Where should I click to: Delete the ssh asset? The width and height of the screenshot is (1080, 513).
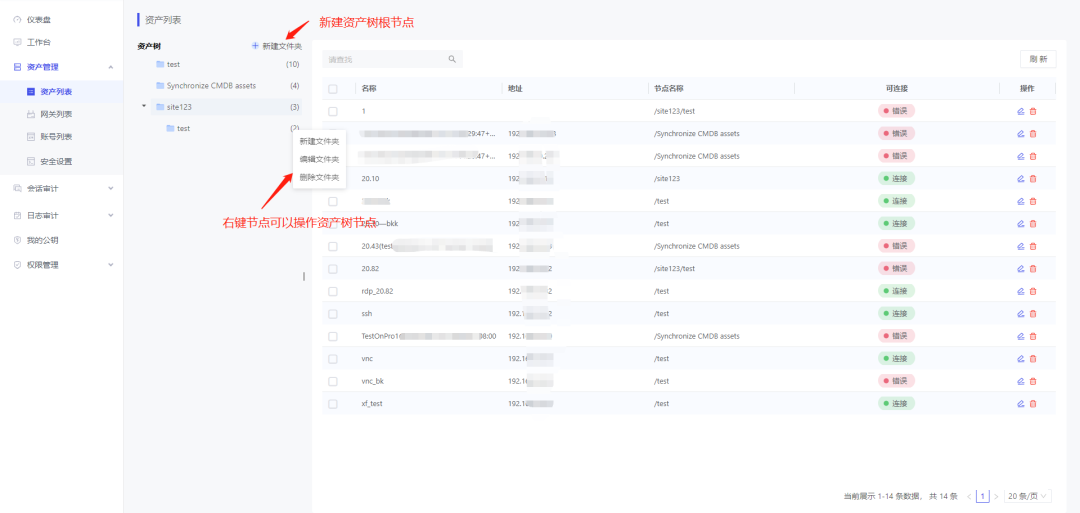click(x=1032, y=313)
